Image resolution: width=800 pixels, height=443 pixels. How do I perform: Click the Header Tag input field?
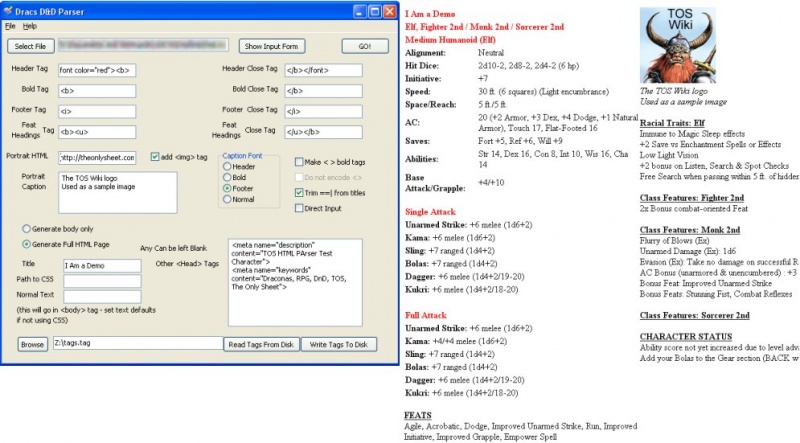pyautogui.click(x=97, y=70)
